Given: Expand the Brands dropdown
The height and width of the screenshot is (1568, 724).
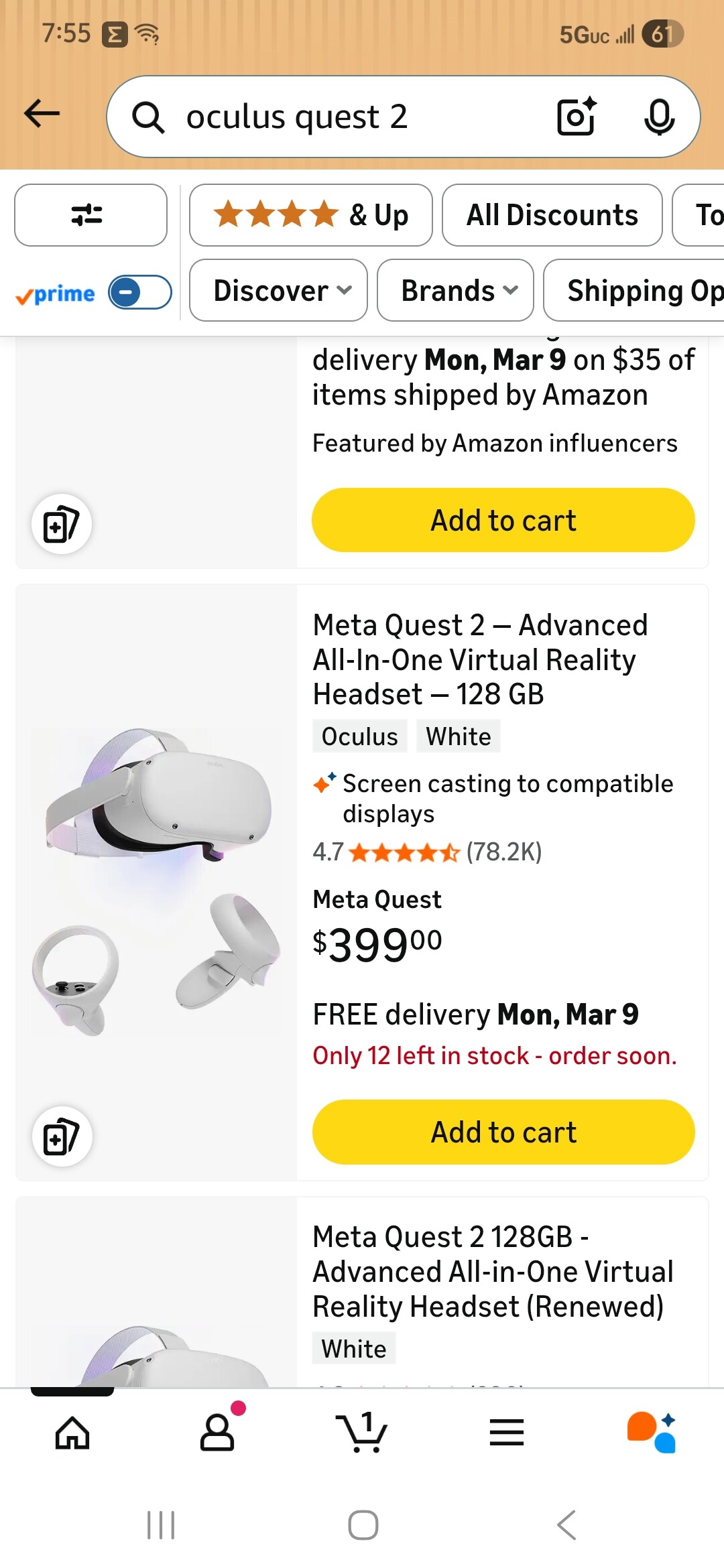Looking at the screenshot, I should 455,291.
